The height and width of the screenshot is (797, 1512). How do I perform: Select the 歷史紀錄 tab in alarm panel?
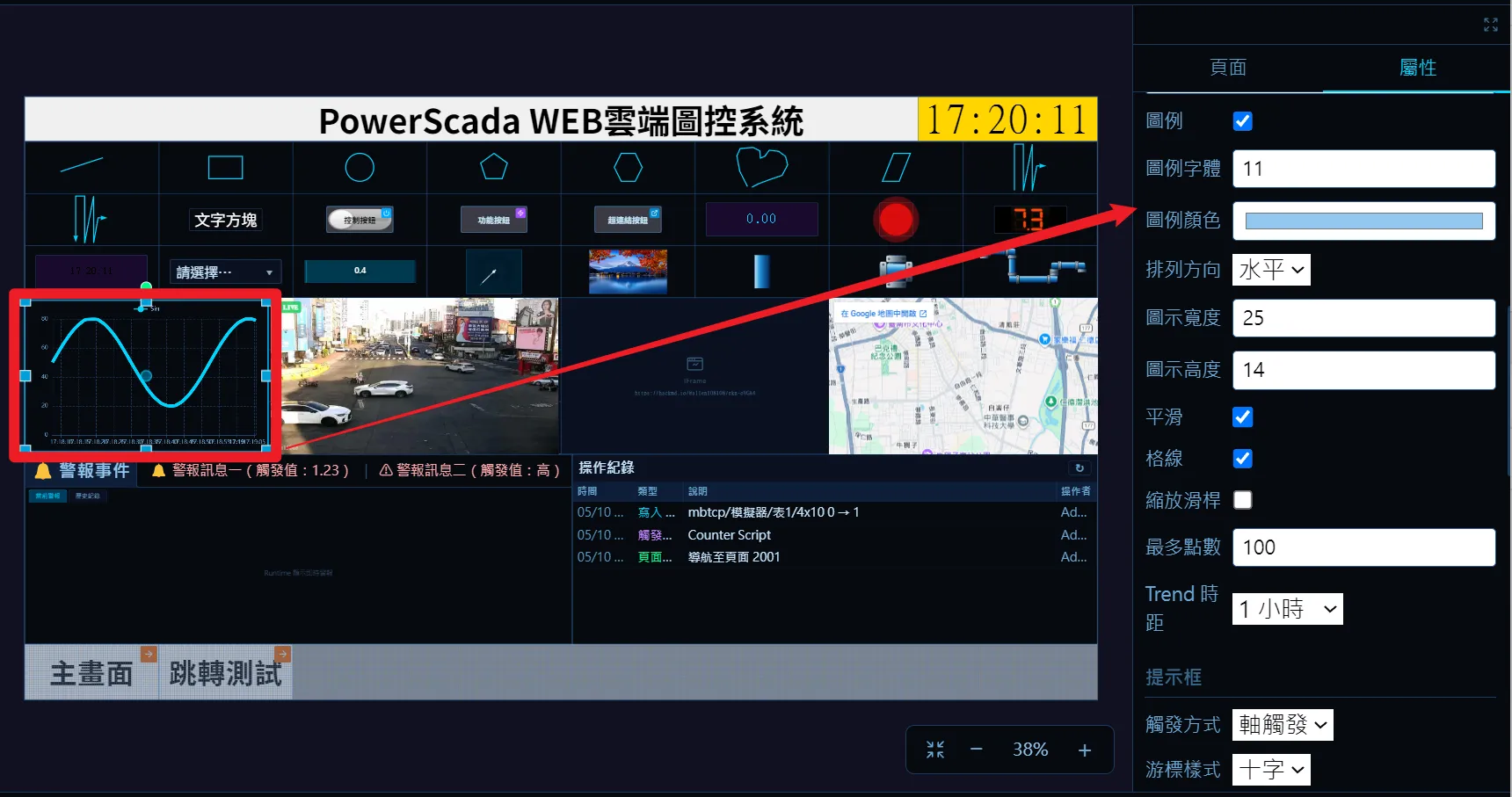click(x=87, y=496)
